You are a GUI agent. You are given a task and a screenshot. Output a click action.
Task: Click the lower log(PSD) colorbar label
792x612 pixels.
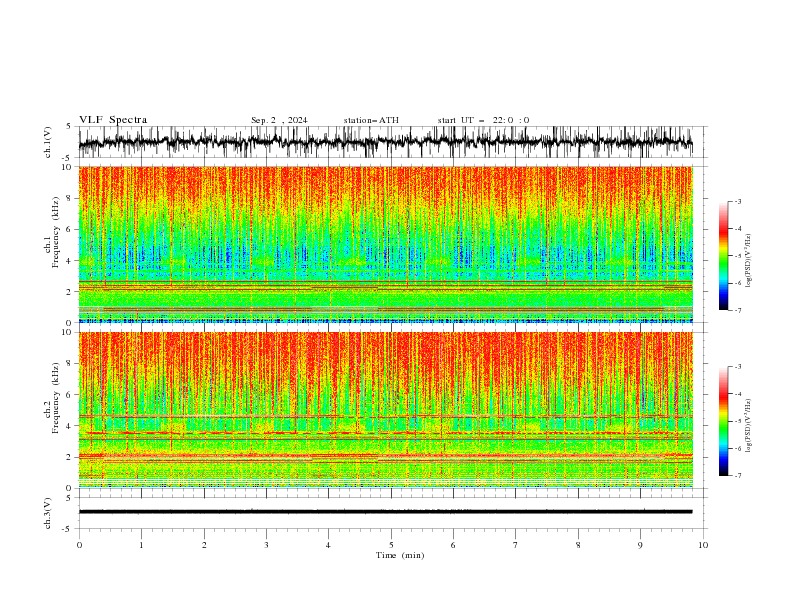pos(750,426)
